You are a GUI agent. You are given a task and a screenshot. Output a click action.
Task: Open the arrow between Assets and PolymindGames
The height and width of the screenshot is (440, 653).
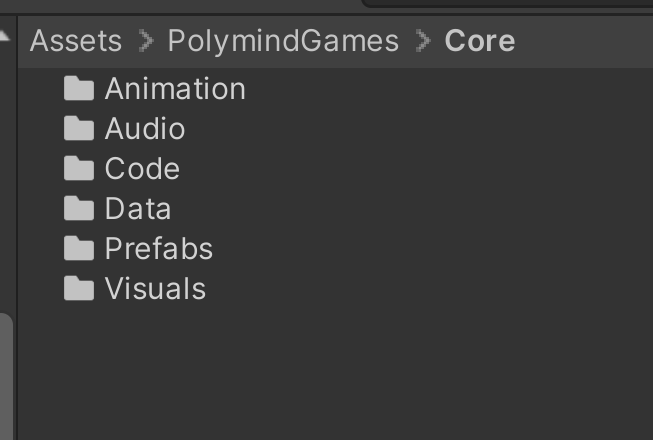point(145,41)
